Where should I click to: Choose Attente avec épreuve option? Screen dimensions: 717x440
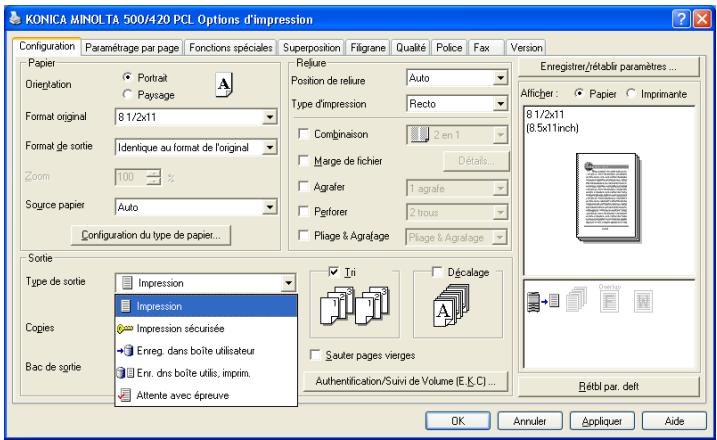tap(206, 396)
